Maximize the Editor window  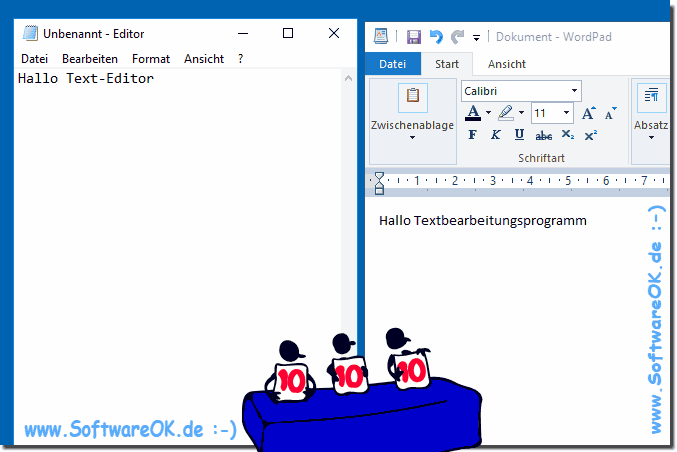tap(288, 33)
